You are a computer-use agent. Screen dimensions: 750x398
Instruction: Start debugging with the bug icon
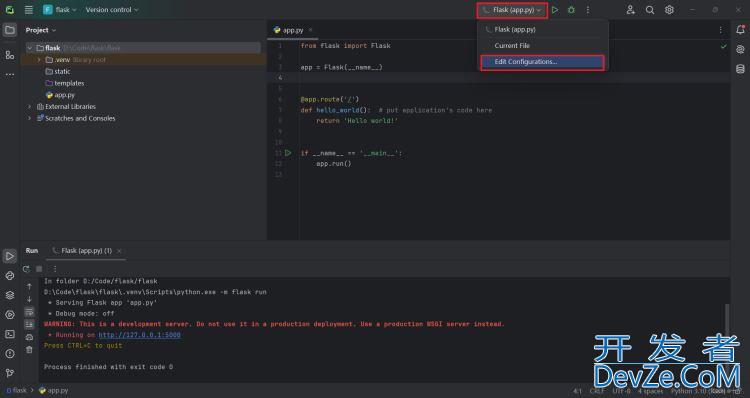(x=571, y=10)
